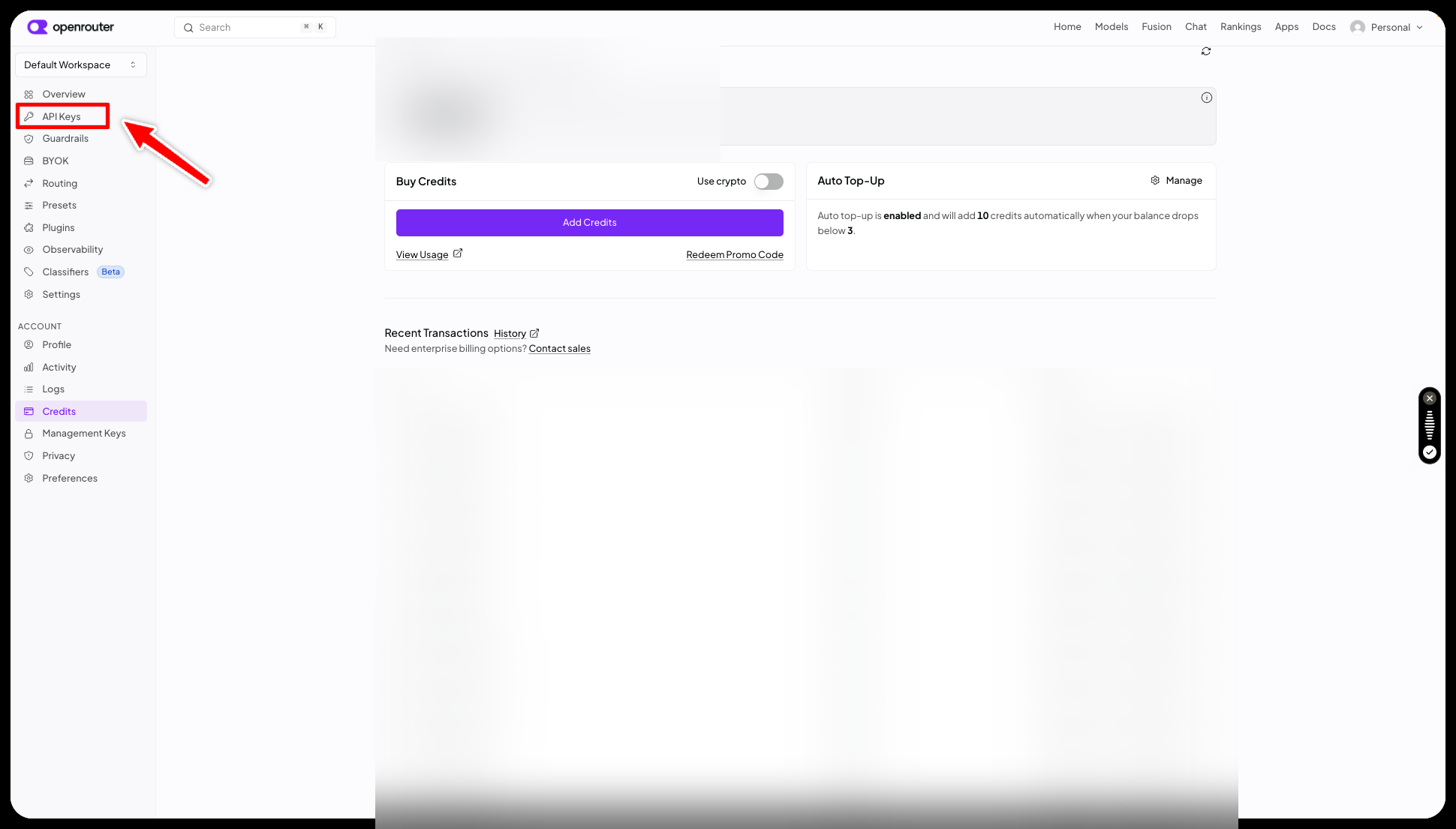Click the BYOK icon

(x=29, y=161)
